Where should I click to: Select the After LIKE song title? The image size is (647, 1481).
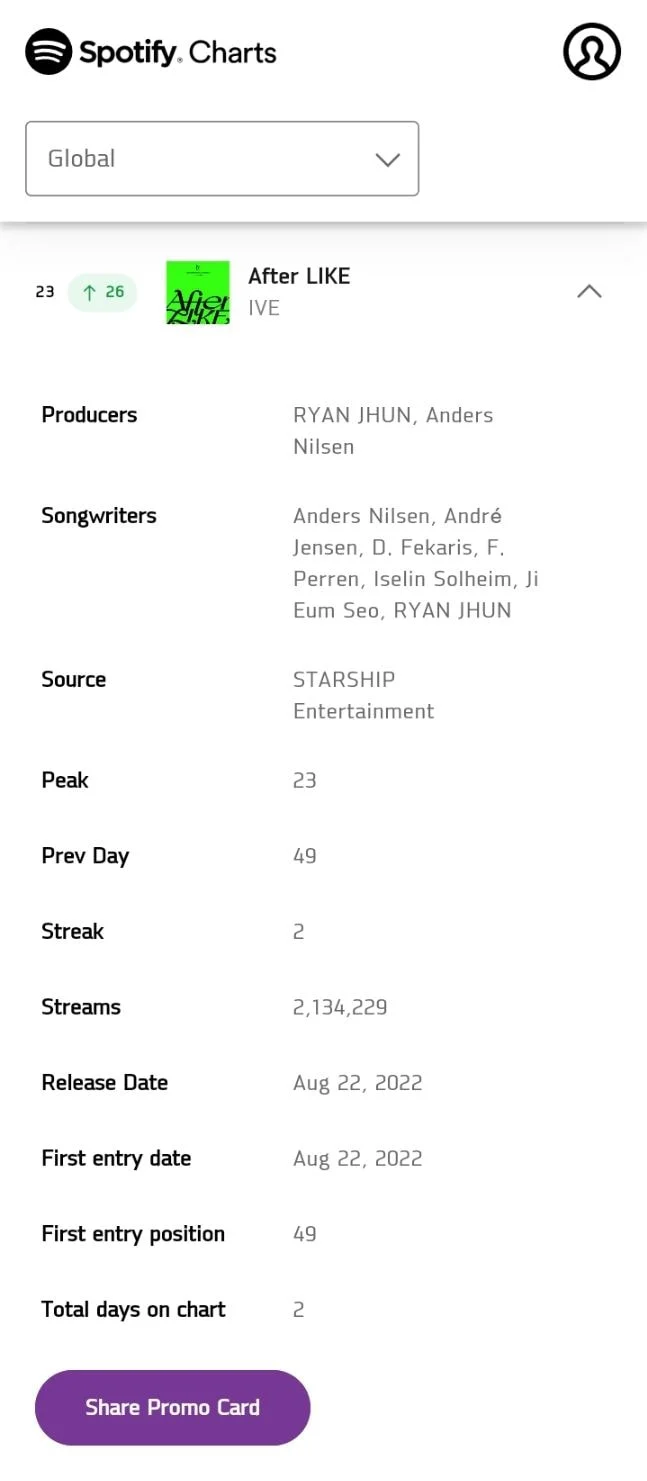(299, 276)
